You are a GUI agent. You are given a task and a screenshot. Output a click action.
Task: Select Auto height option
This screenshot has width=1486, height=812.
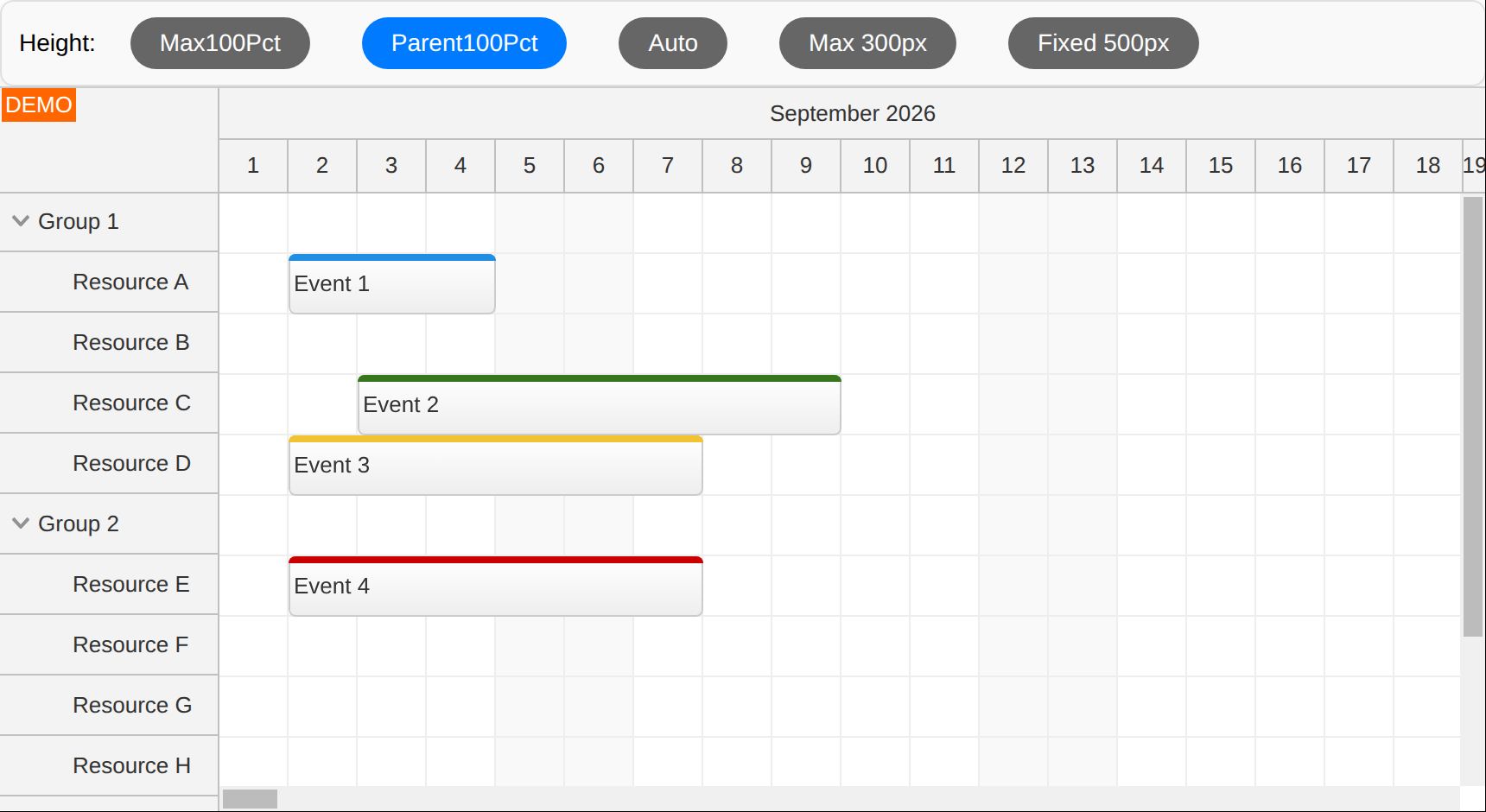pos(673,43)
